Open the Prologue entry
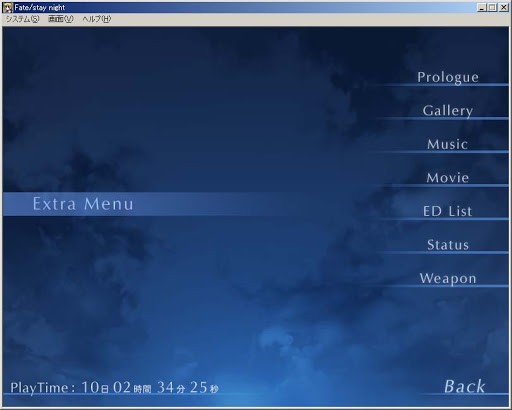 pyautogui.click(x=448, y=77)
